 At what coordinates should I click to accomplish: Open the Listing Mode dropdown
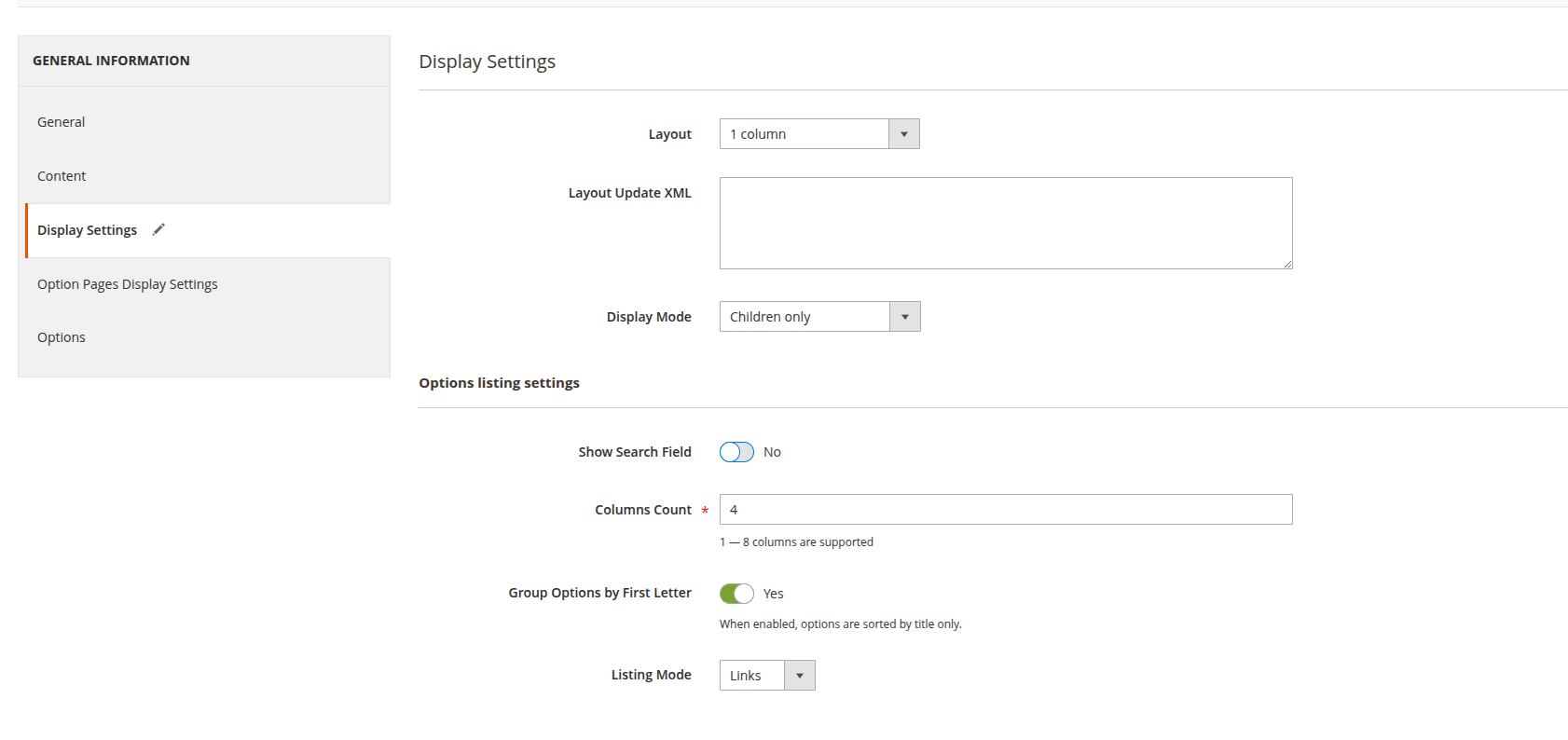(x=767, y=676)
